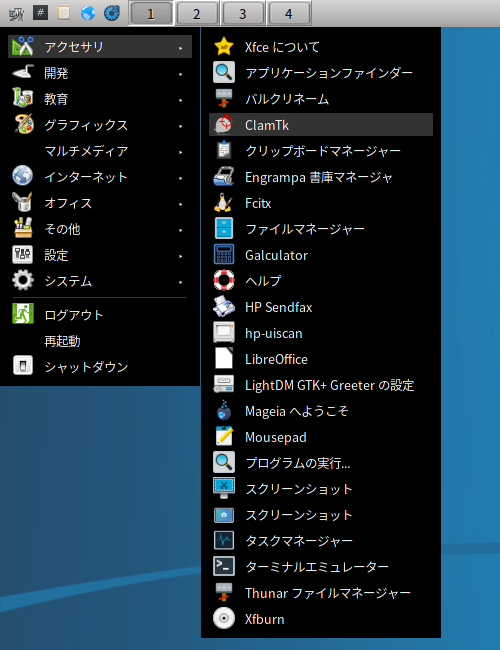Screen dimensions: 500x650
Task: Launch the web browser globe in panel
Action: [x=87, y=13]
